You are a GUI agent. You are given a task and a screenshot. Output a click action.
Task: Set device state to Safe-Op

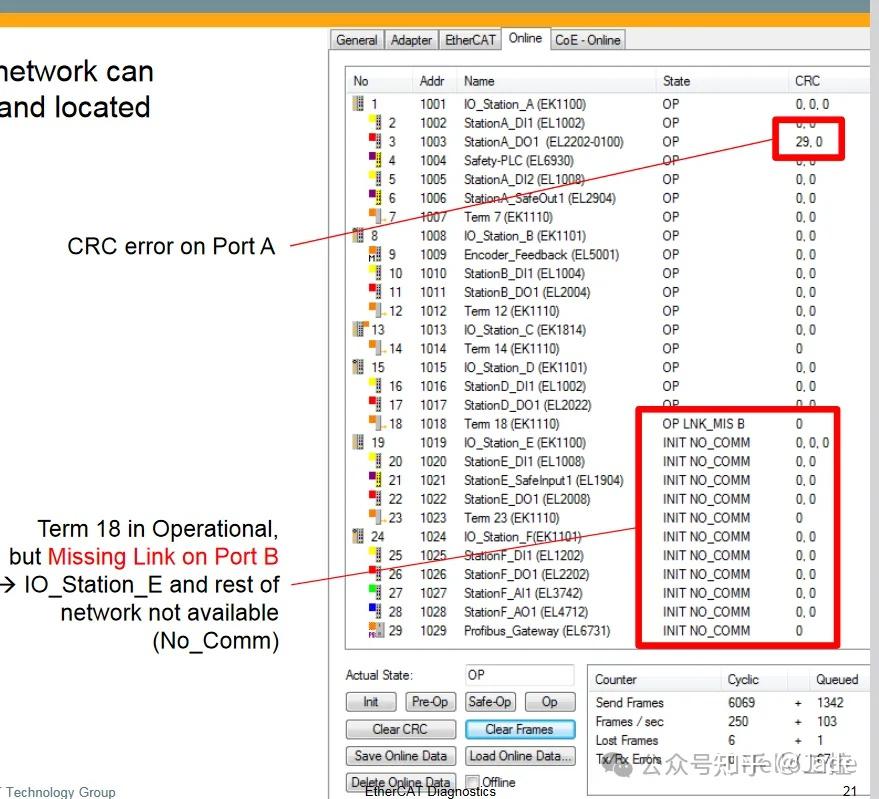[490, 702]
